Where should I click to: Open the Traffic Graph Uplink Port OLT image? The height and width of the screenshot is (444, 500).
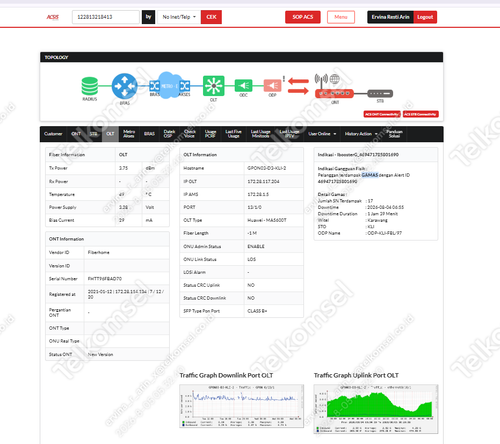coord(376,409)
